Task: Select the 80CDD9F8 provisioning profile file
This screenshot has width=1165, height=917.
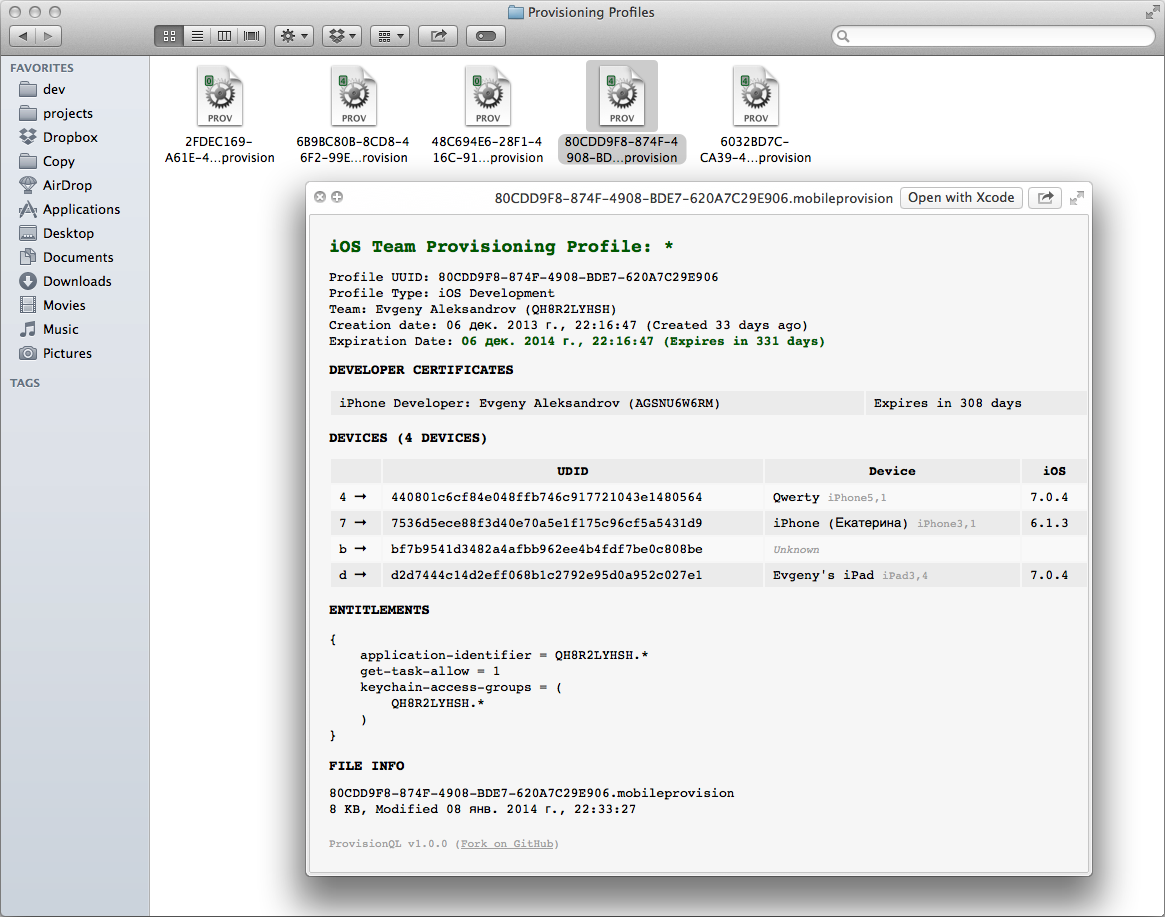Action: [622, 114]
